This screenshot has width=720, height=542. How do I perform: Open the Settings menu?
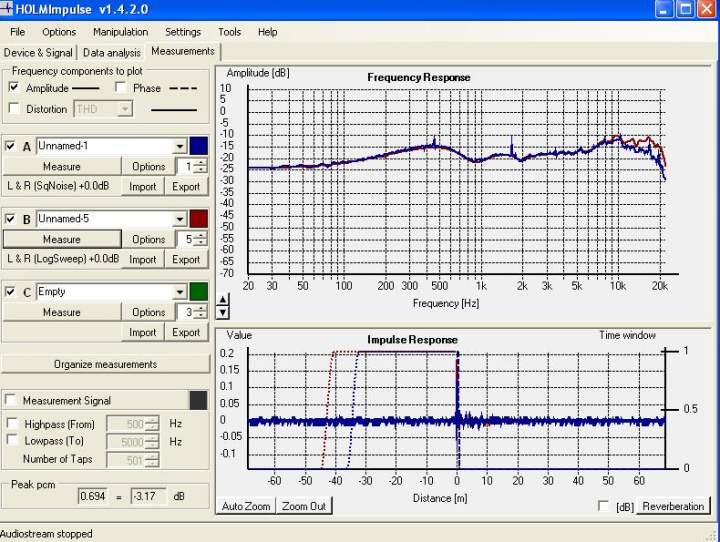(183, 32)
